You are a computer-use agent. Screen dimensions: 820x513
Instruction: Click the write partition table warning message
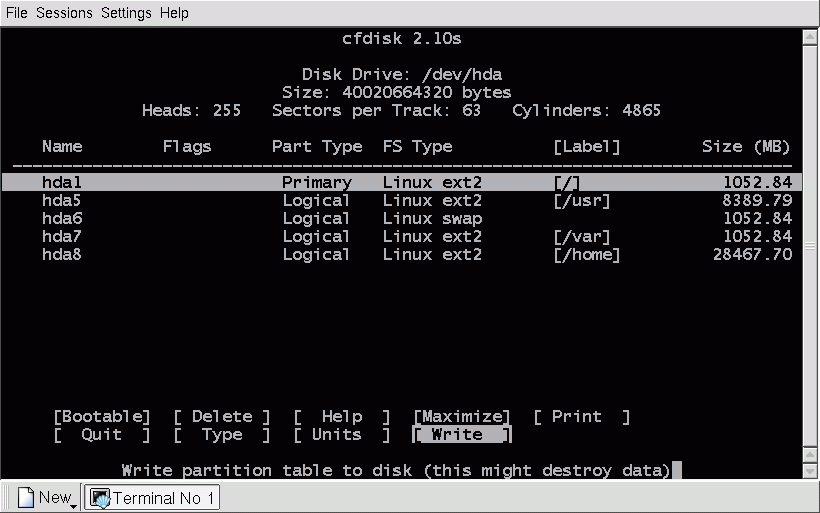(x=396, y=471)
